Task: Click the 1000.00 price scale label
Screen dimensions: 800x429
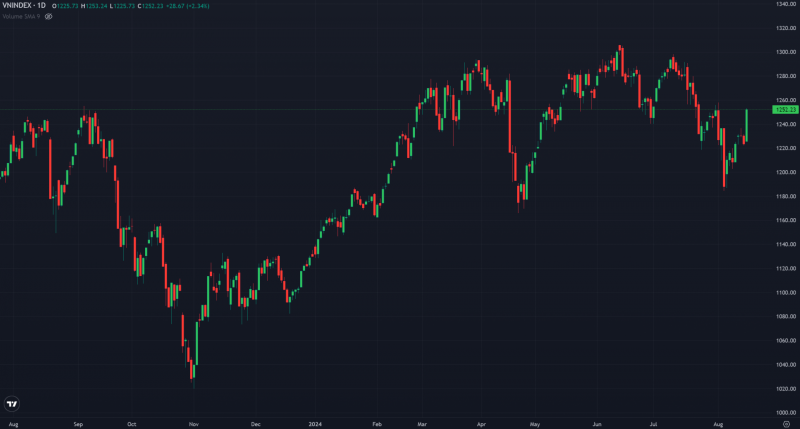Action: pos(785,412)
